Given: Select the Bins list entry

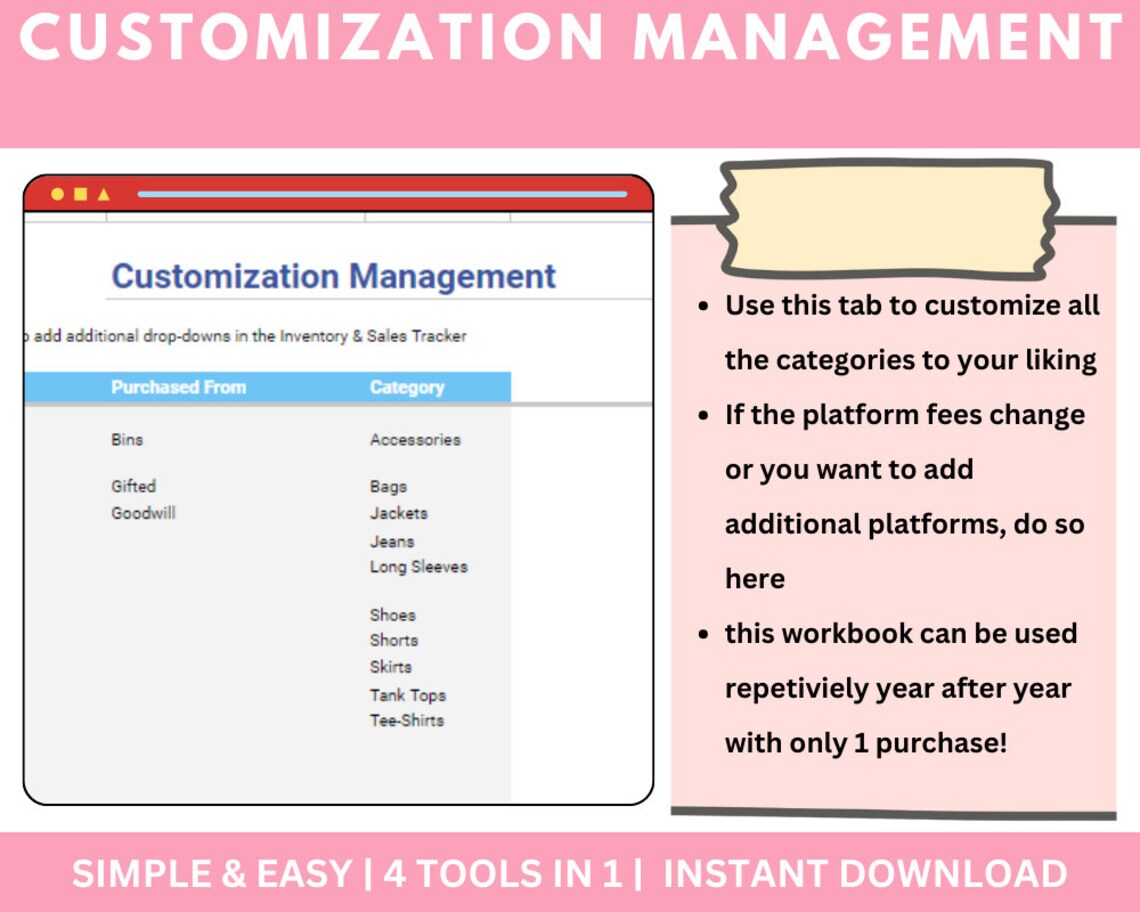Looking at the screenshot, I should (x=129, y=440).
